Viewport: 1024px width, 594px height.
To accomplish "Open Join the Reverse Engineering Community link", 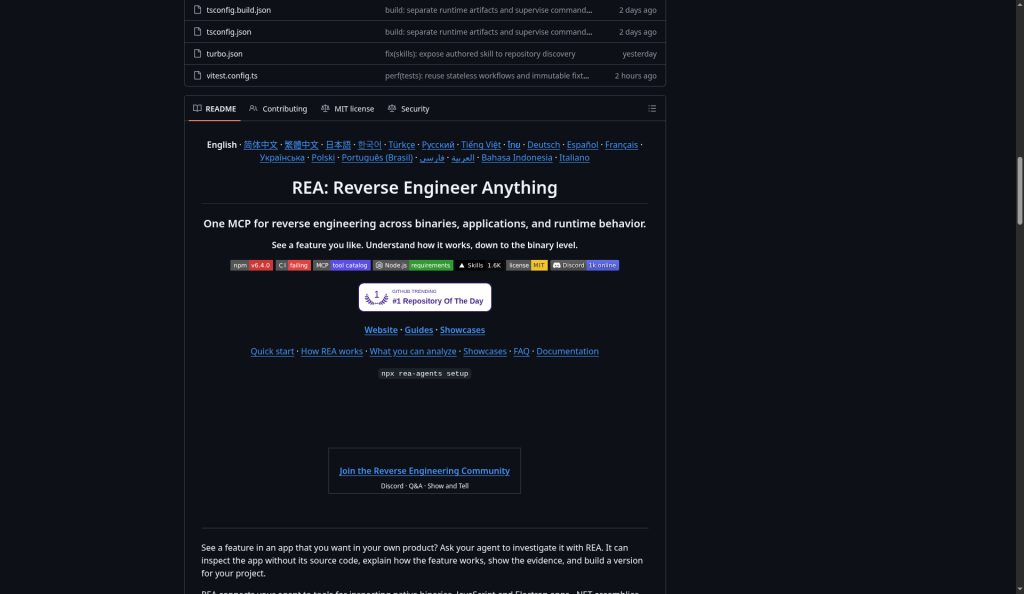I will [x=424, y=471].
